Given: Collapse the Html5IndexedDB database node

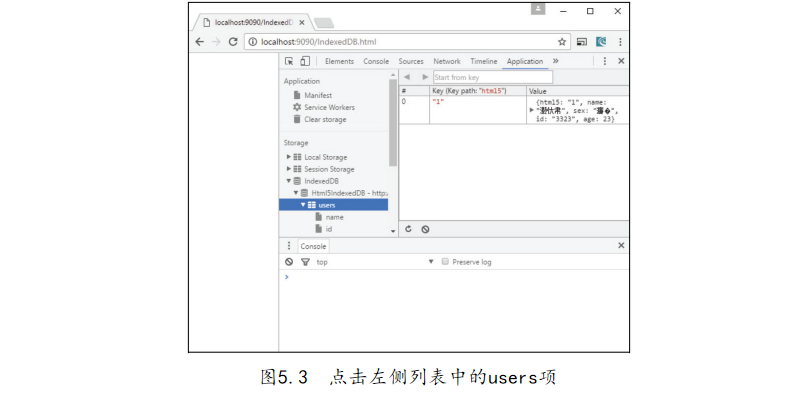Looking at the screenshot, I should click(296, 193).
